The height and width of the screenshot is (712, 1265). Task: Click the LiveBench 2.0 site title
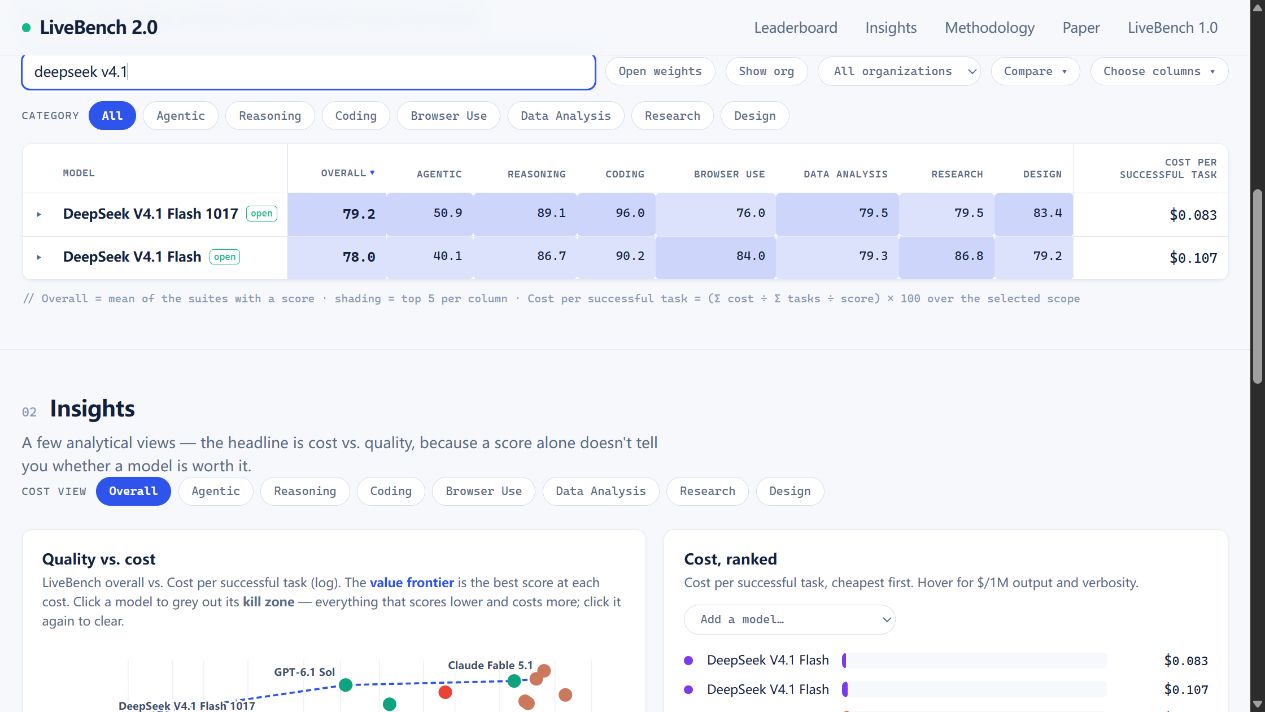(x=99, y=28)
